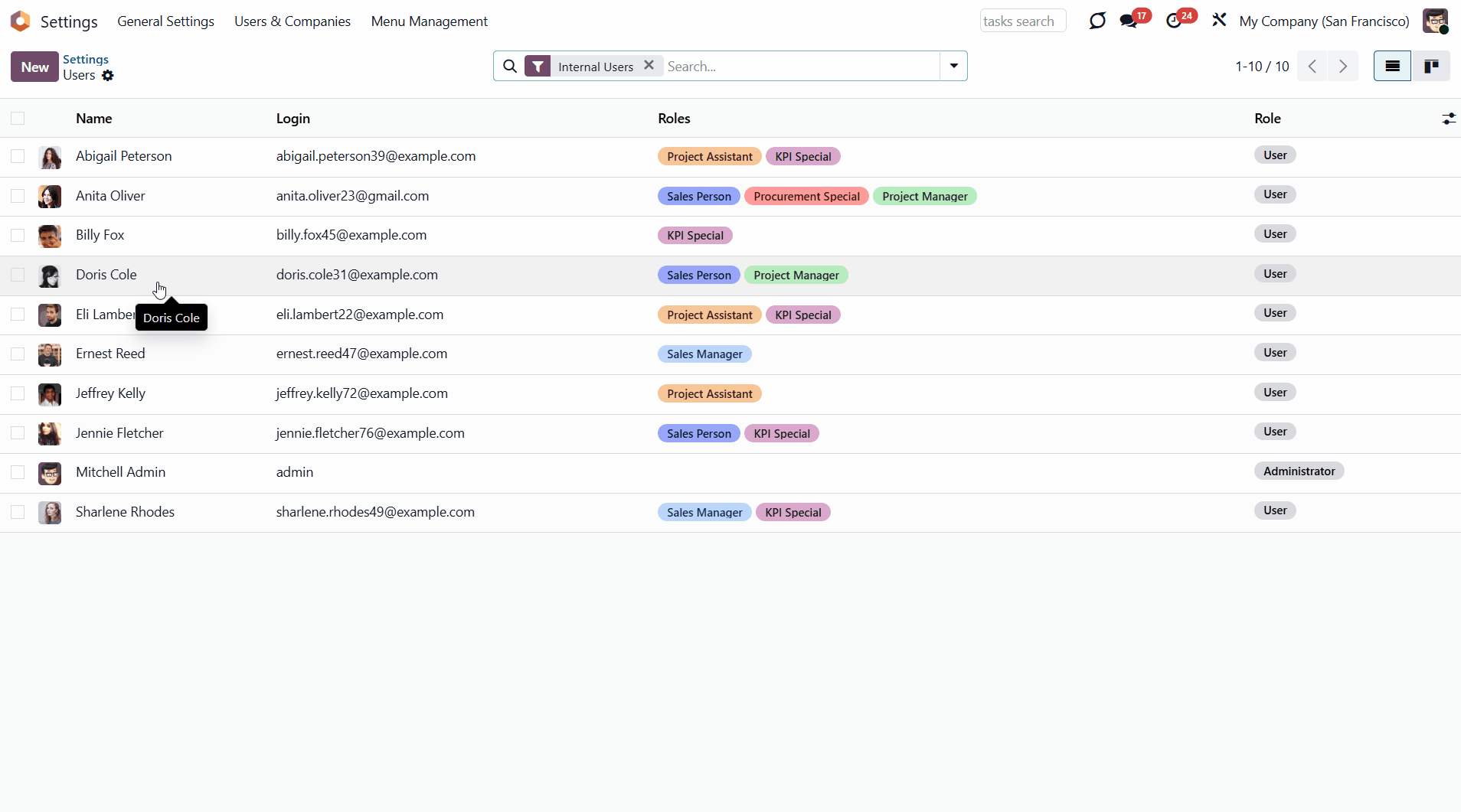The image size is (1461, 812).
Task: Remove the Internal Users filter
Action: pos(649,66)
